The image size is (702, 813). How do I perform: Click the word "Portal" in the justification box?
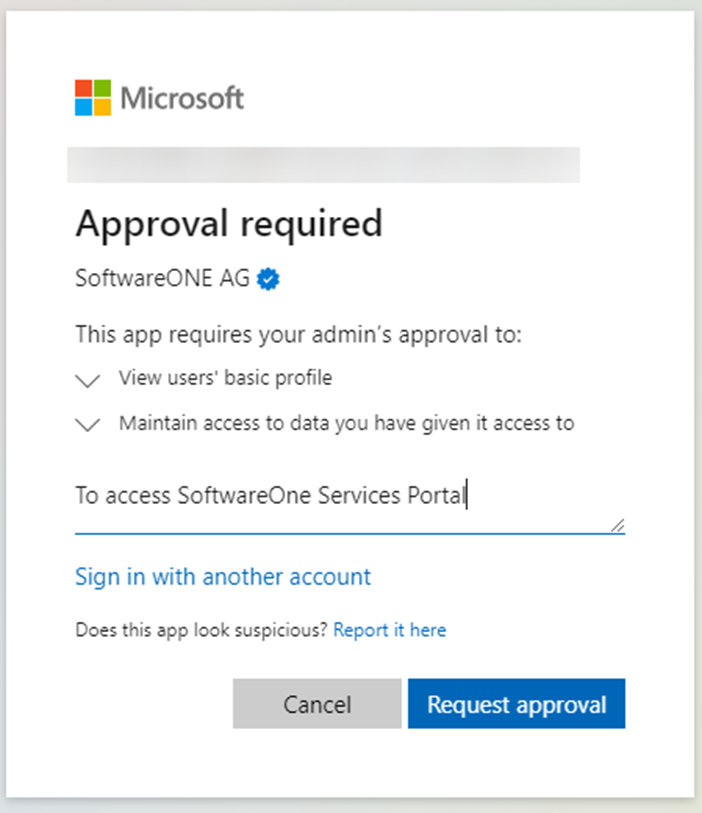[436, 496]
